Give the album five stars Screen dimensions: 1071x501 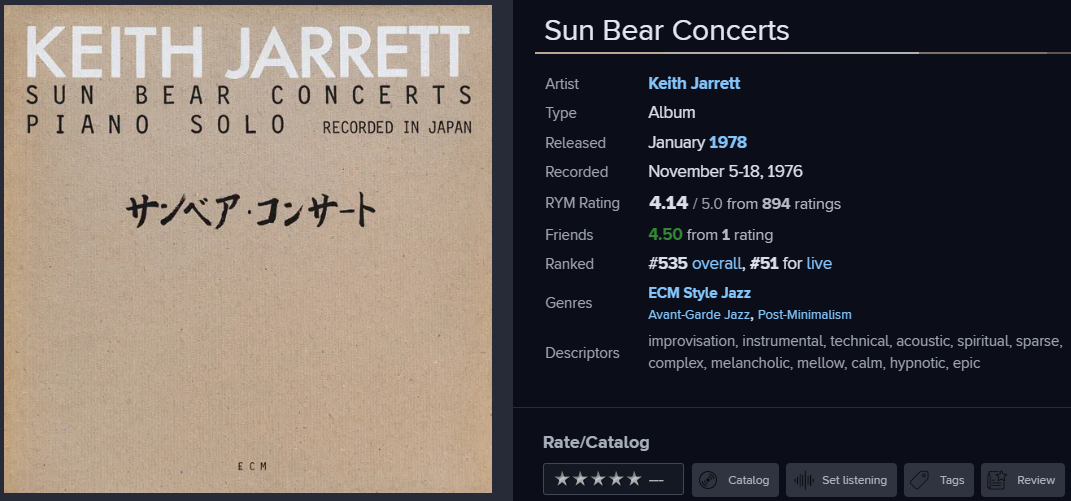(635, 479)
